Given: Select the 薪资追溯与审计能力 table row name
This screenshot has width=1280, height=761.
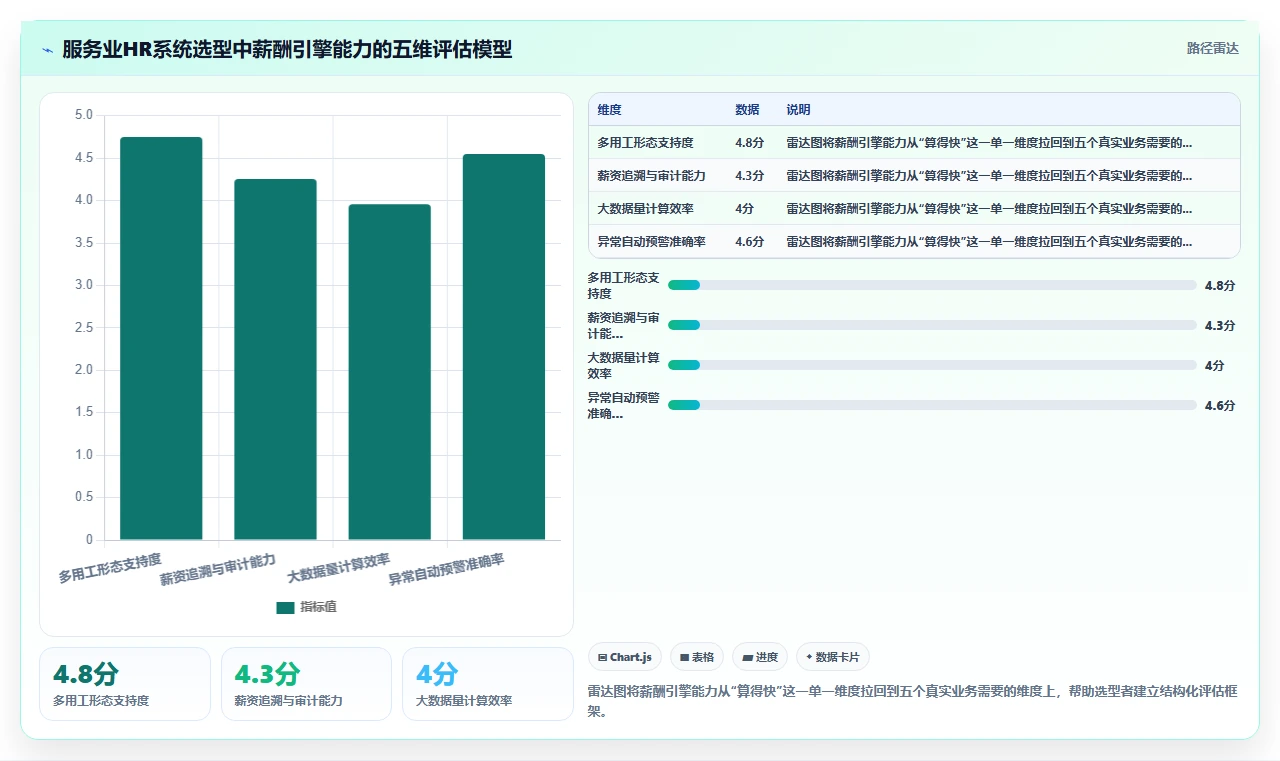Looking at the screenshot, I should 651,175.
